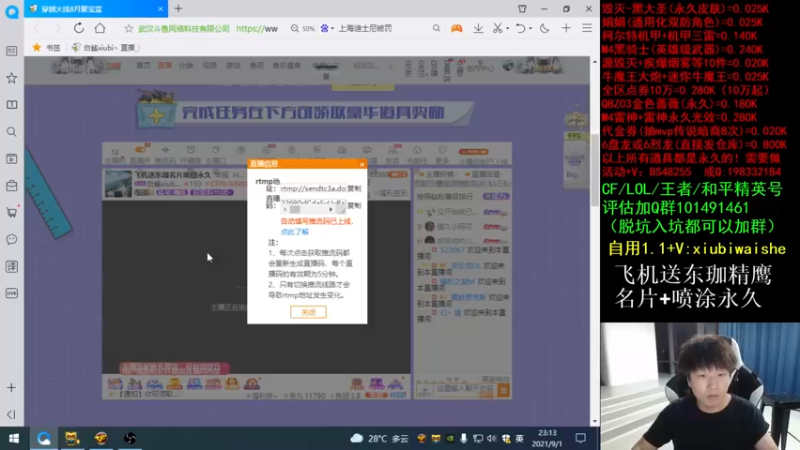Close the 穿越火线 browser tab
The height and width of the screenshot is (450, 800).
[x=160, y=9]
